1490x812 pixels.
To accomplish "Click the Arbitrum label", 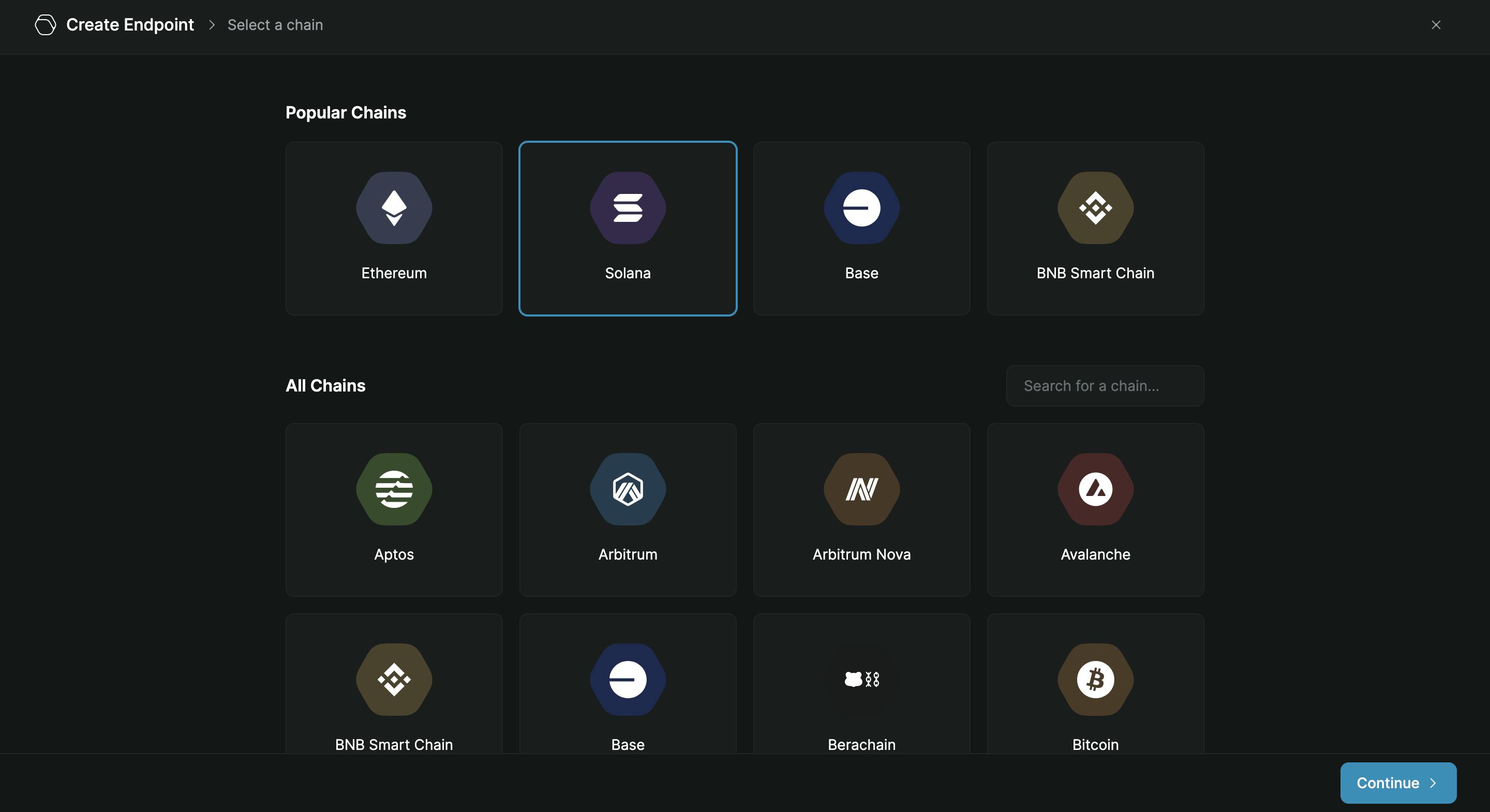I will coord(628,554).
